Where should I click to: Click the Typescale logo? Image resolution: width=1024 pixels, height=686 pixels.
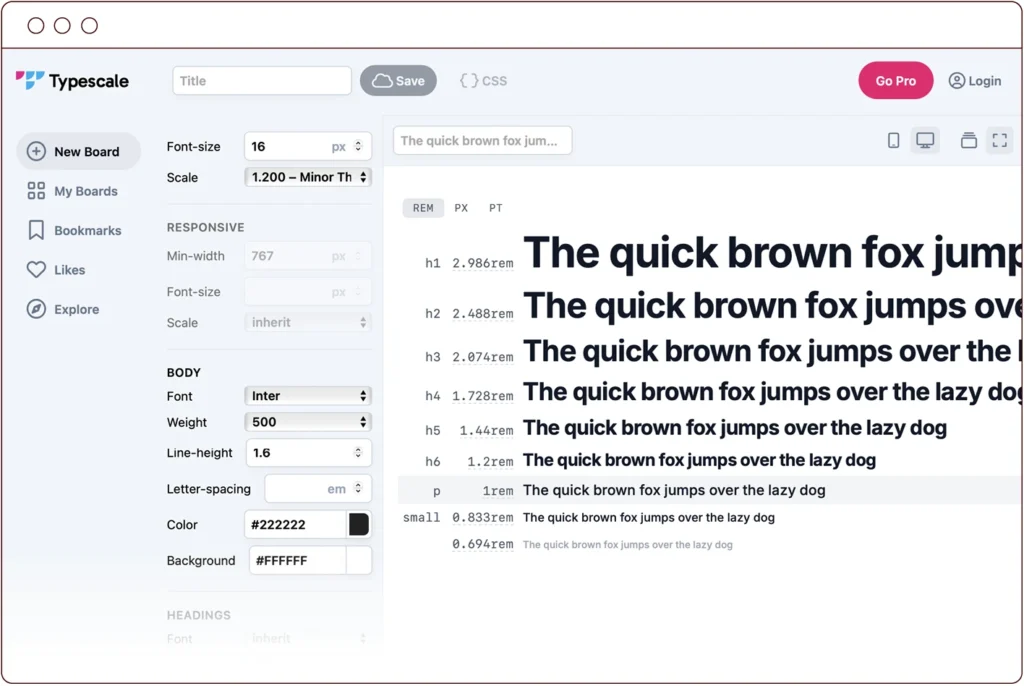72,81
